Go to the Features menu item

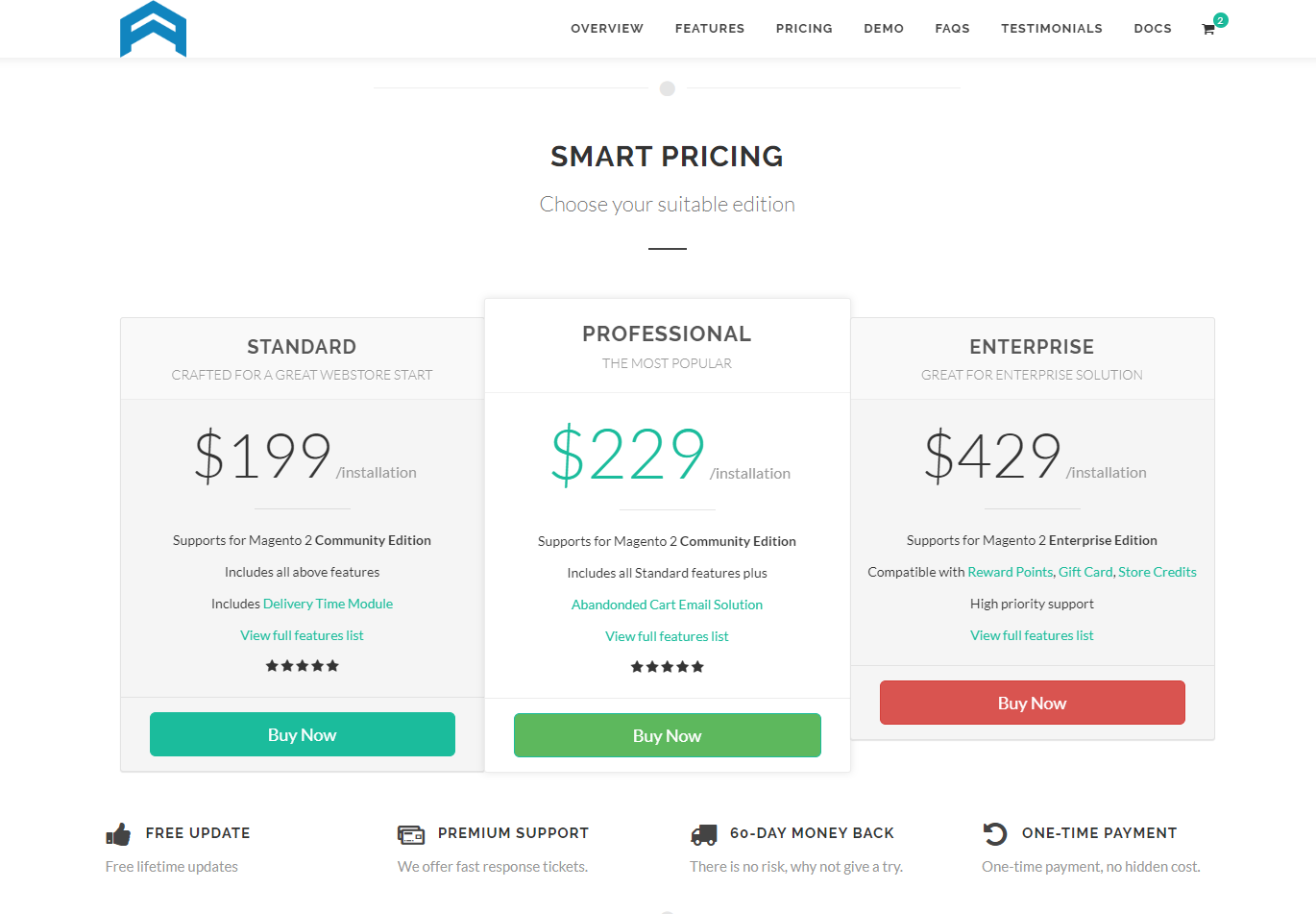pos(710,29)
